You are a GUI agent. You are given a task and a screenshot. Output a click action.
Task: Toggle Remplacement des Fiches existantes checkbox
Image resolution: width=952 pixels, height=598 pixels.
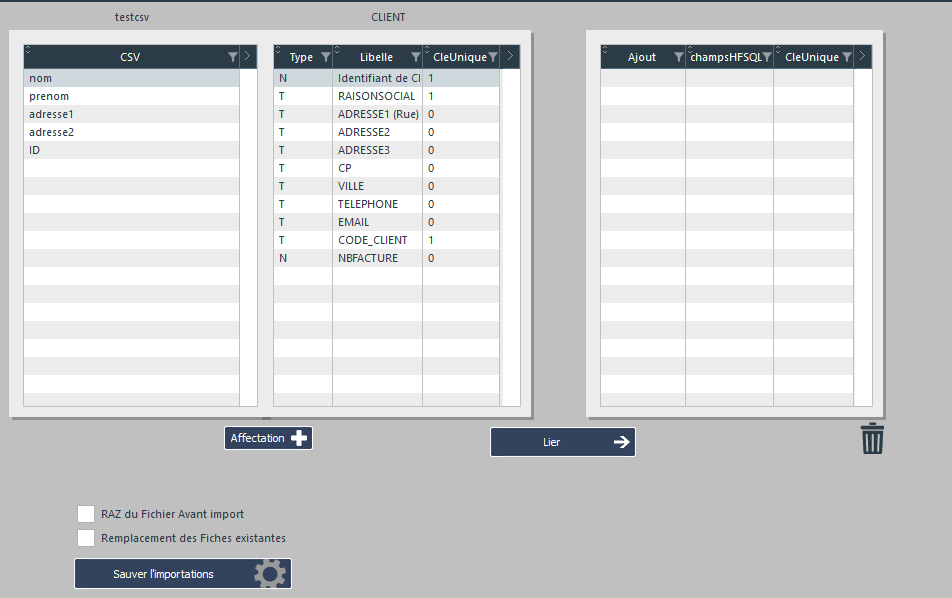[x=86, y=538]
